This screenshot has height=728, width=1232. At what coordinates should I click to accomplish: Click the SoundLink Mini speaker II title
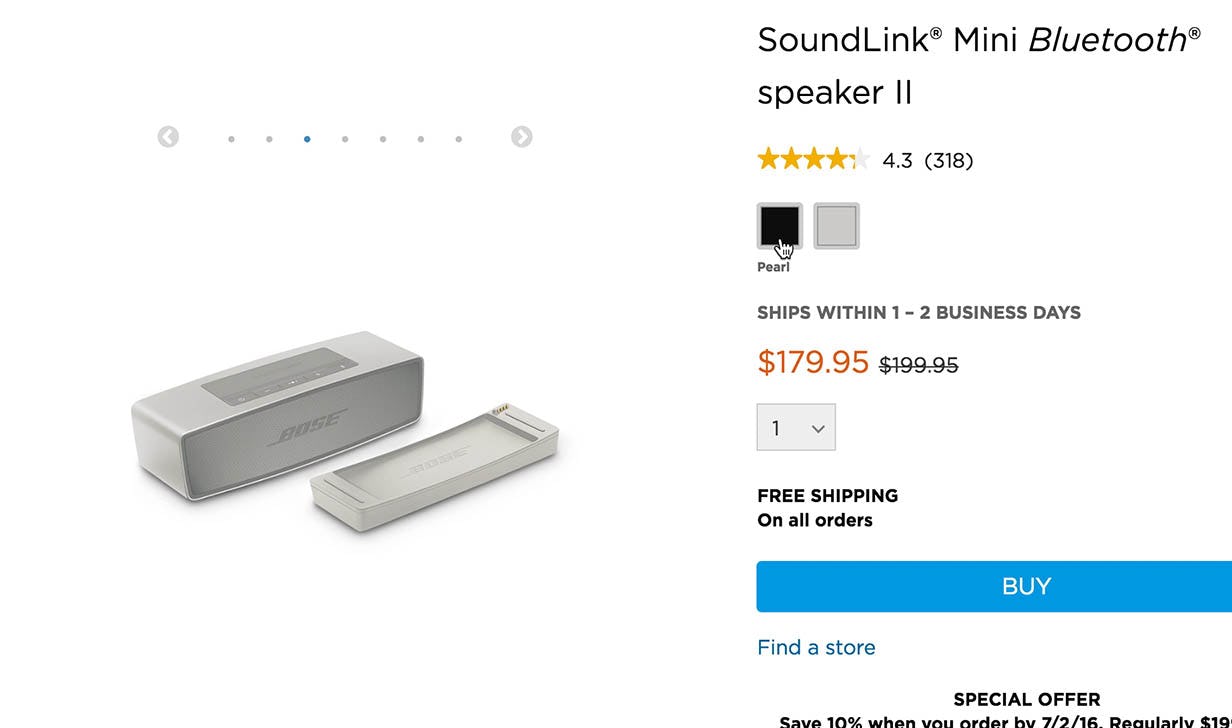coord(978,66)
